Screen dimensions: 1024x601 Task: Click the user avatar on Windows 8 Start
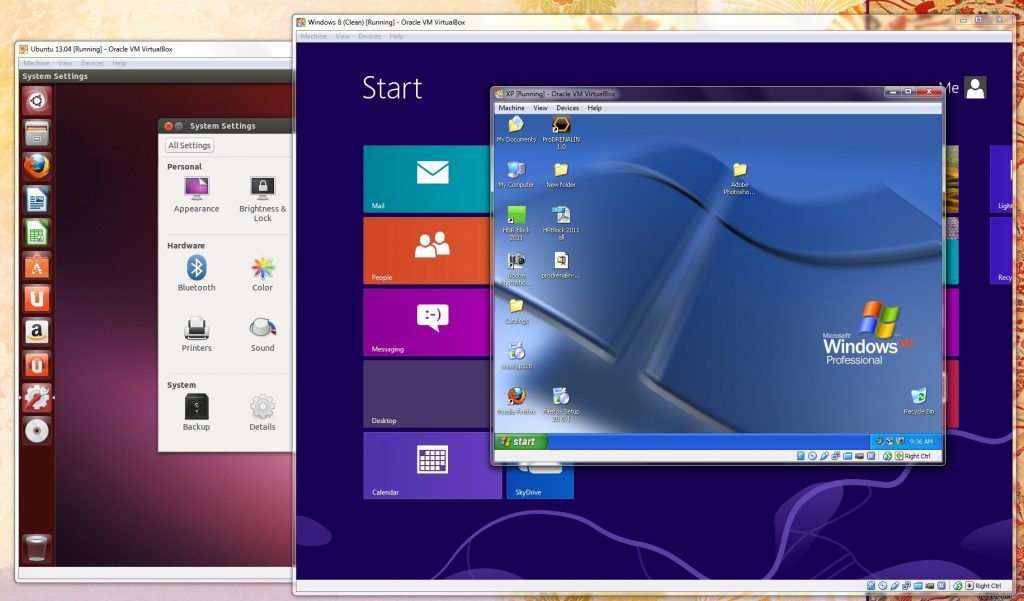click(x=975, y=88)
